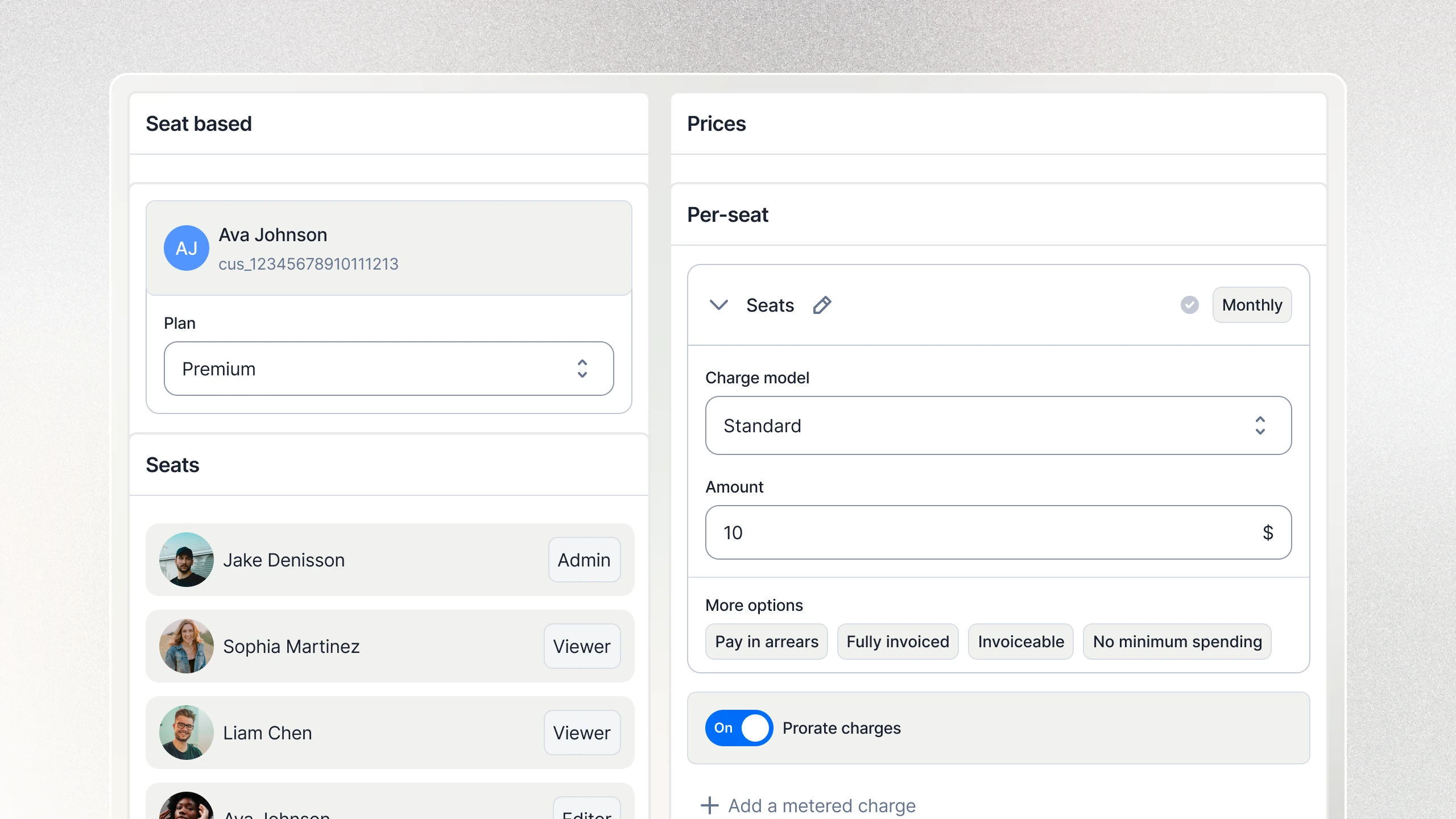Click the Monthly billing interval button

[x=1252, y=305]
